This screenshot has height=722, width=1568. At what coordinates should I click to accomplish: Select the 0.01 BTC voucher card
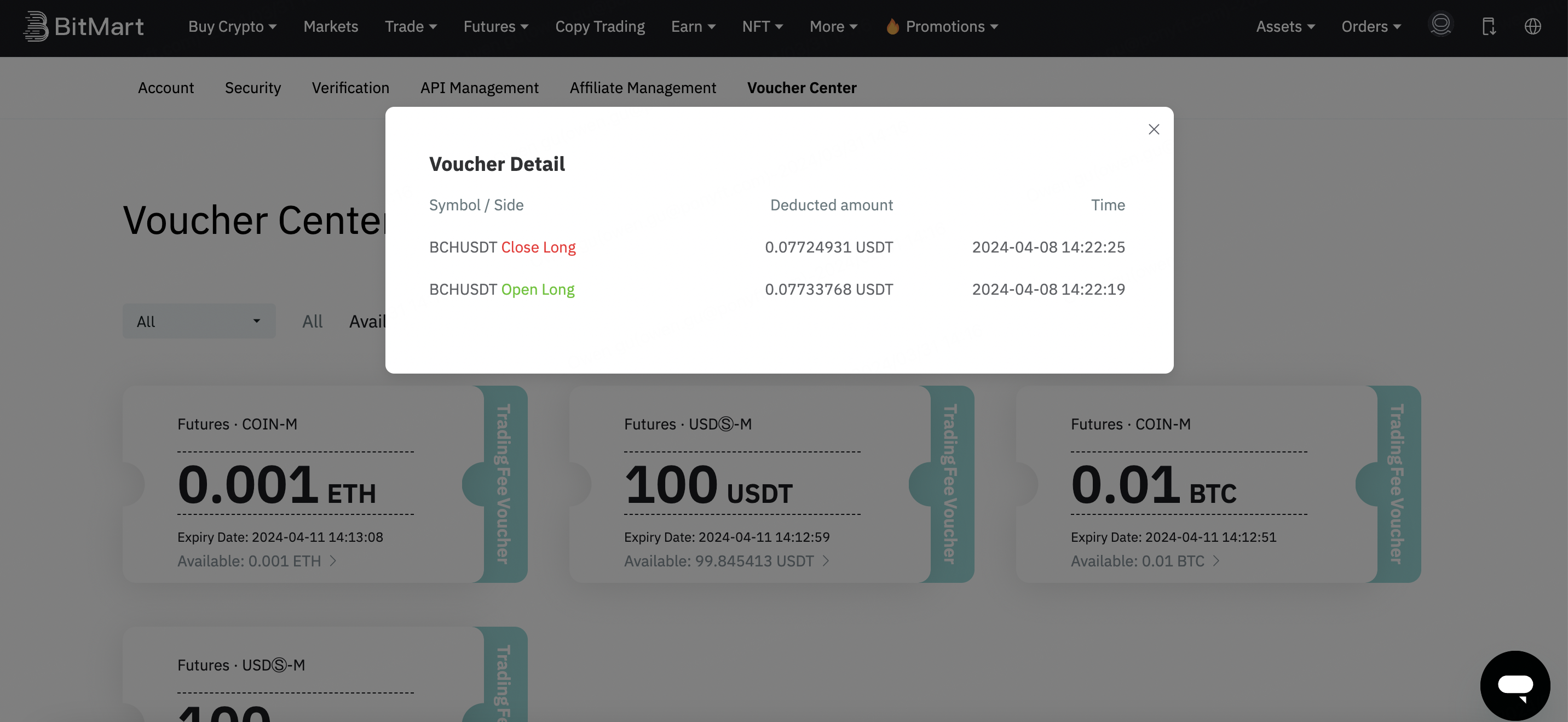pyautogui.click(x=1219, y=484)
